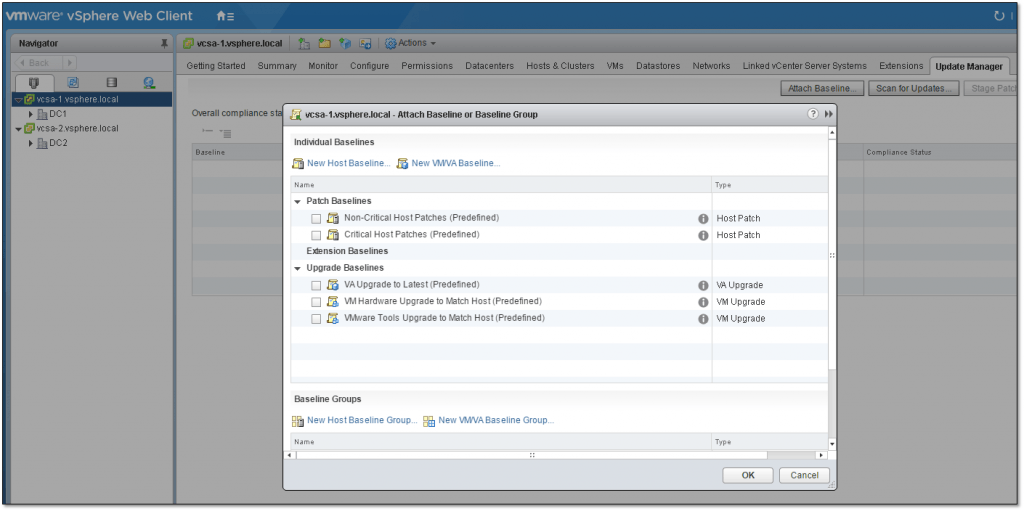Click the DC1 datacenter icon
Viewport: 1024px width, 511px height.
click(x=42, y=114)
